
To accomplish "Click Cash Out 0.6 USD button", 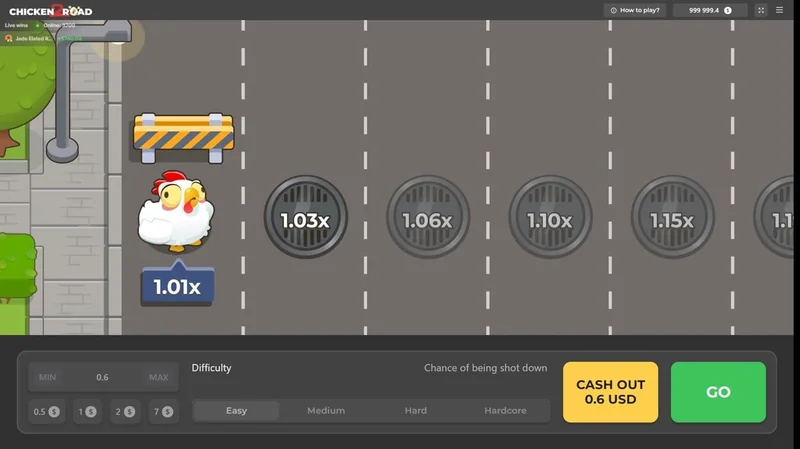I will pos(610,392).
